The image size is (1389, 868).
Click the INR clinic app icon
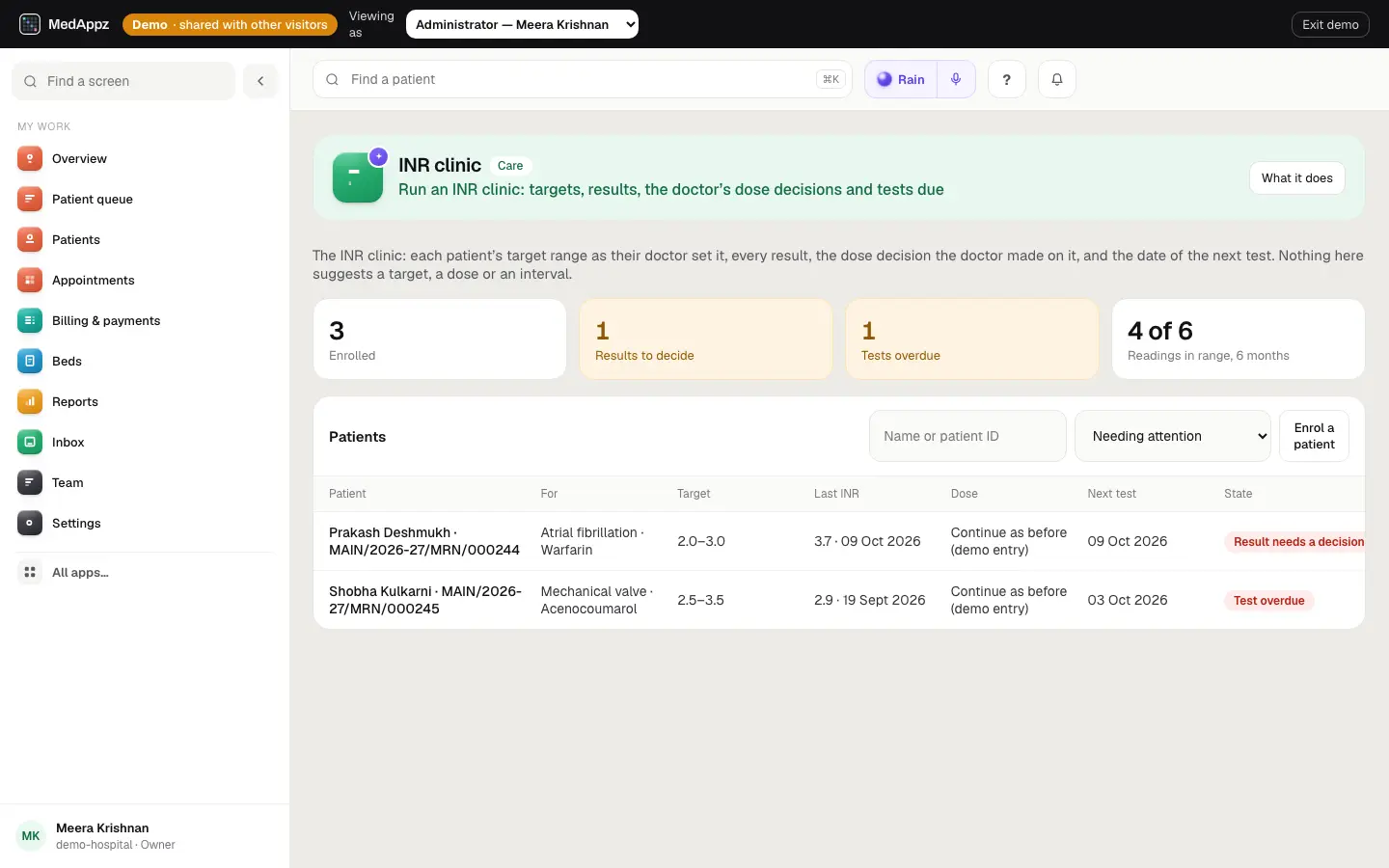[358, 177]
